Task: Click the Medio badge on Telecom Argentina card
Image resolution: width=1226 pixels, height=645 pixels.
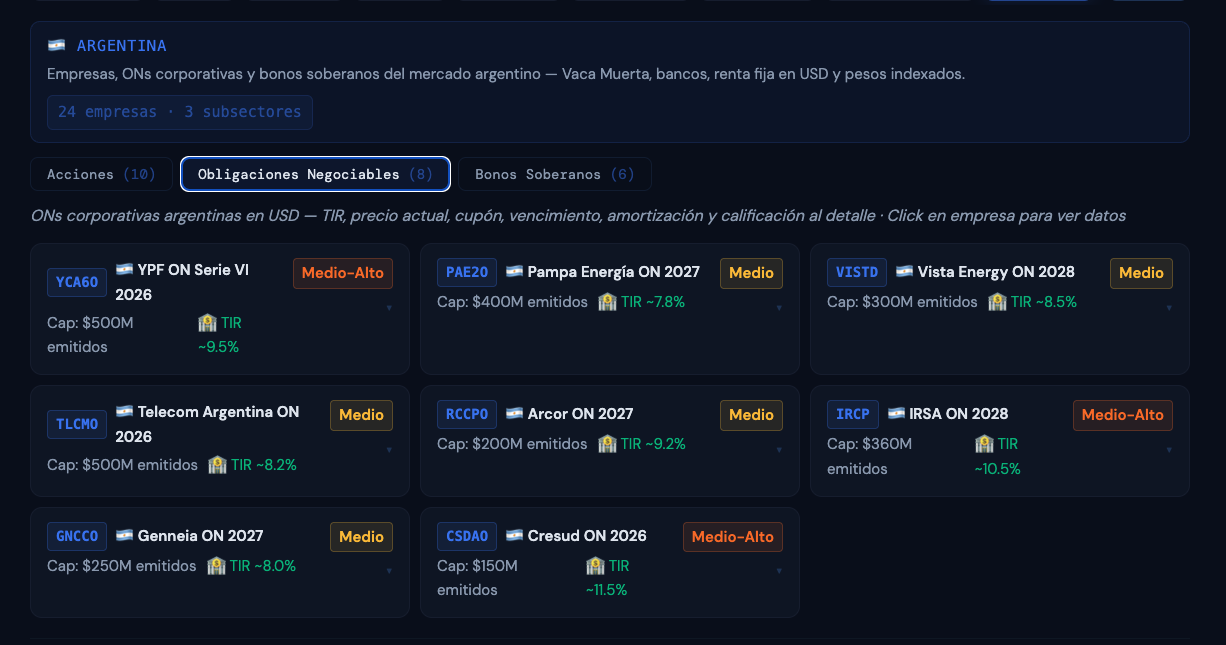Action: coord(361,415)
